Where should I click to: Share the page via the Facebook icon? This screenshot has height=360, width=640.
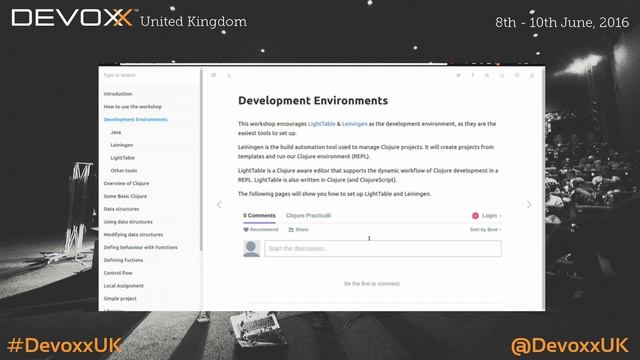coord(473,75)
